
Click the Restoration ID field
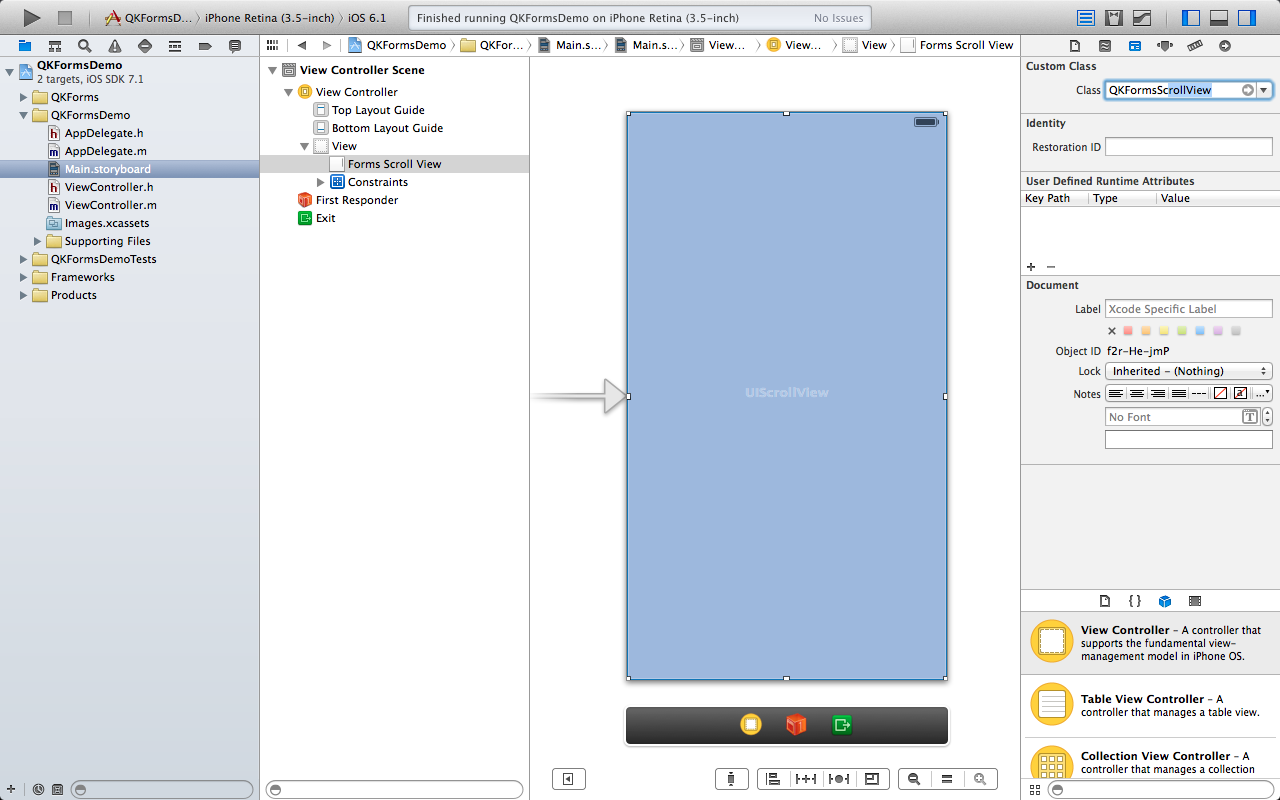click(1188, 147)
